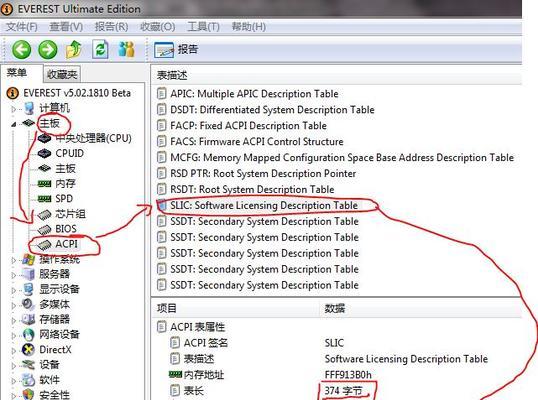The width and height of the screenshot is (538, 400).
Task: Open the 查看(V) menu
Action: click(x=66, y=26)
